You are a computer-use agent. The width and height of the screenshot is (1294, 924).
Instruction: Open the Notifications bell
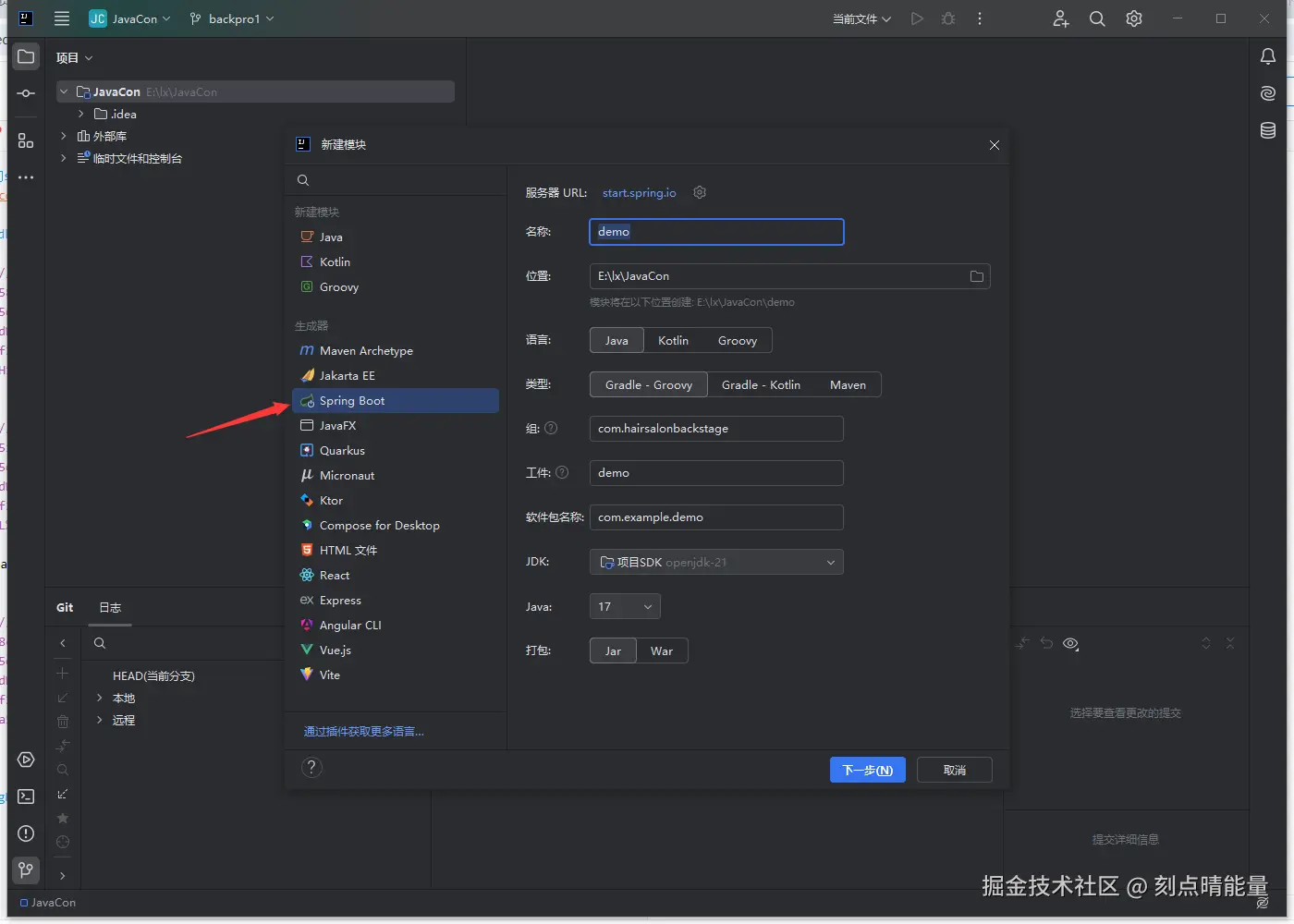(x=1268, y=56)
